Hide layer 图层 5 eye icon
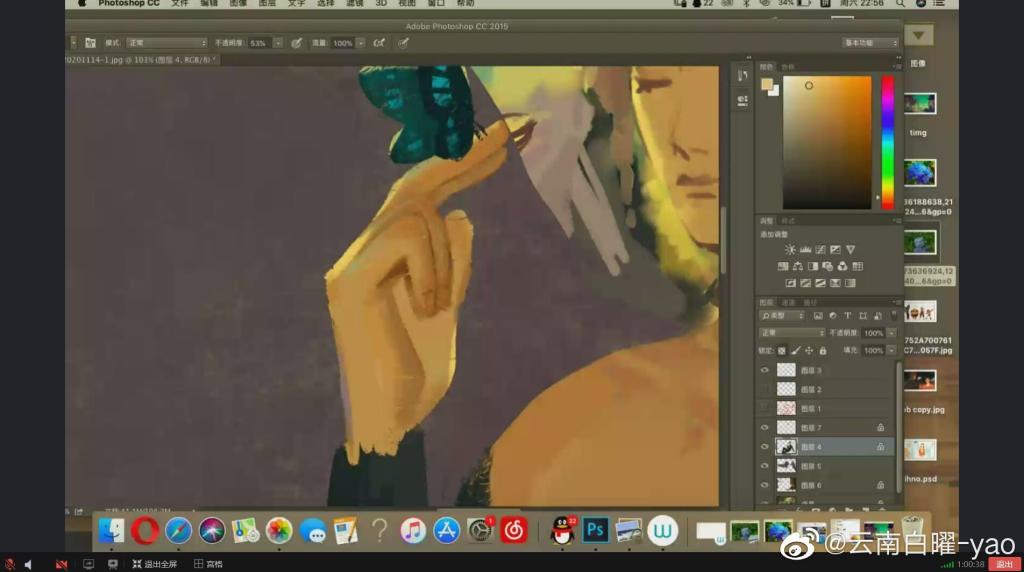1024x572 pixels. pos(765,466)
